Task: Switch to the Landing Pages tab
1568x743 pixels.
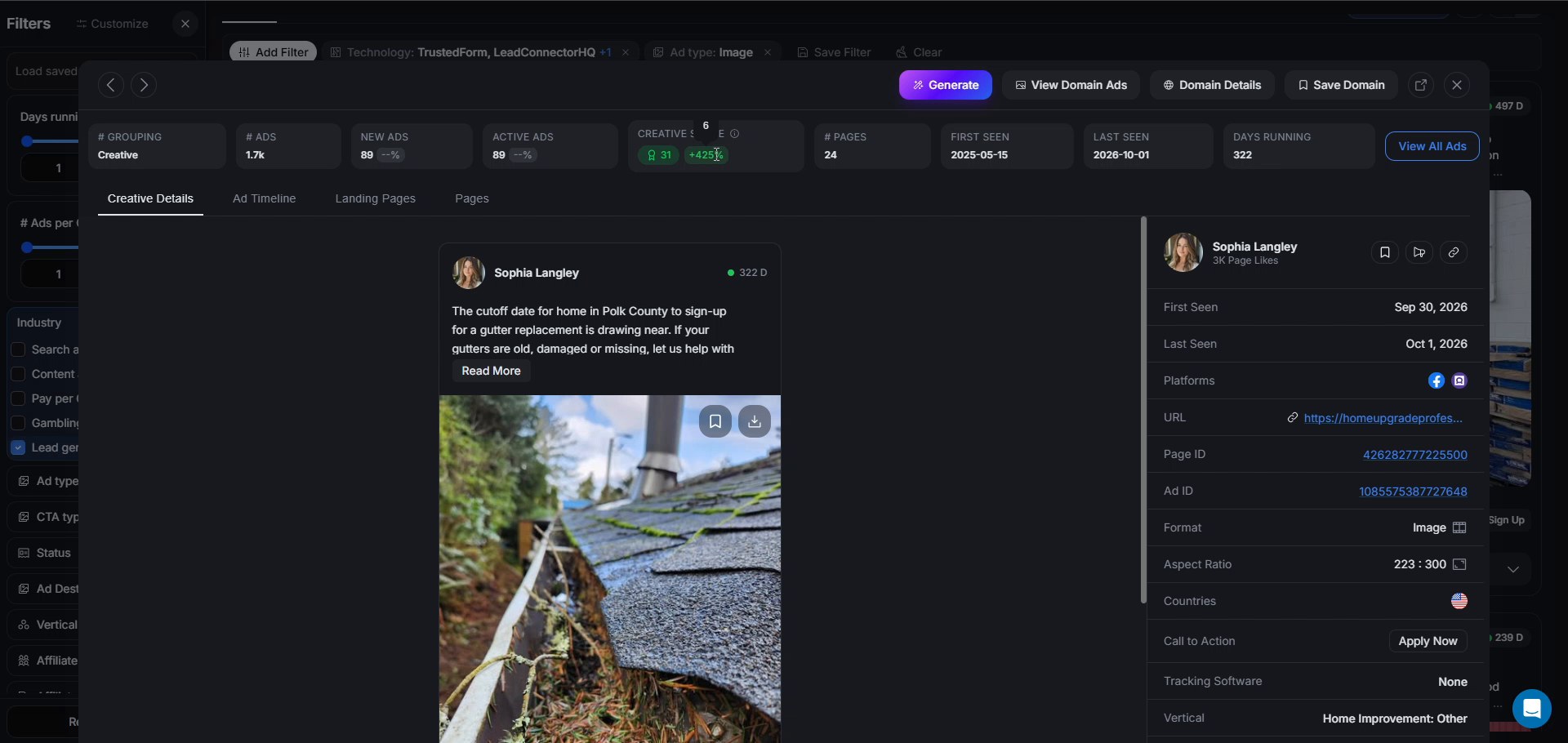Action: (375, 198)
